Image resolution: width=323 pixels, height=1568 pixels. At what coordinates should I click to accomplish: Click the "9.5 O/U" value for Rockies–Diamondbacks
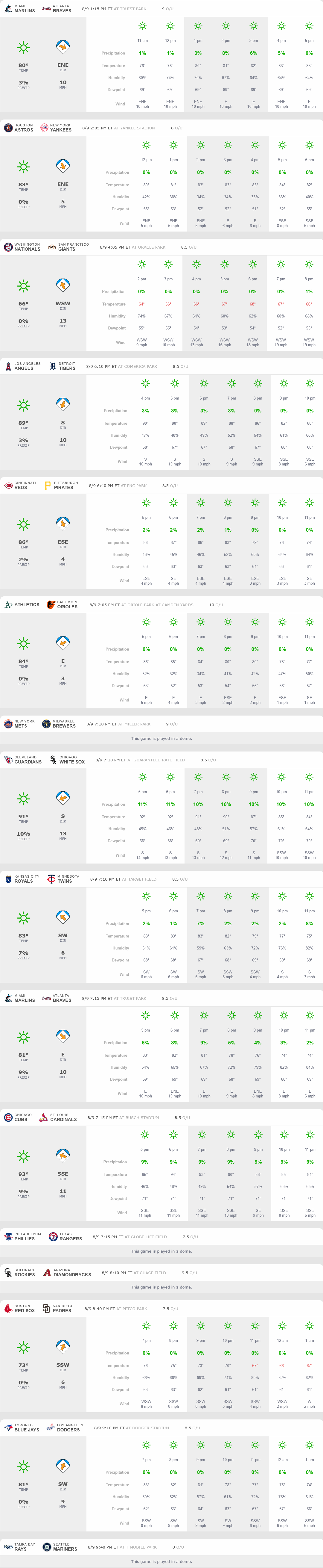pyautogui.click(x=189, y=1273)
